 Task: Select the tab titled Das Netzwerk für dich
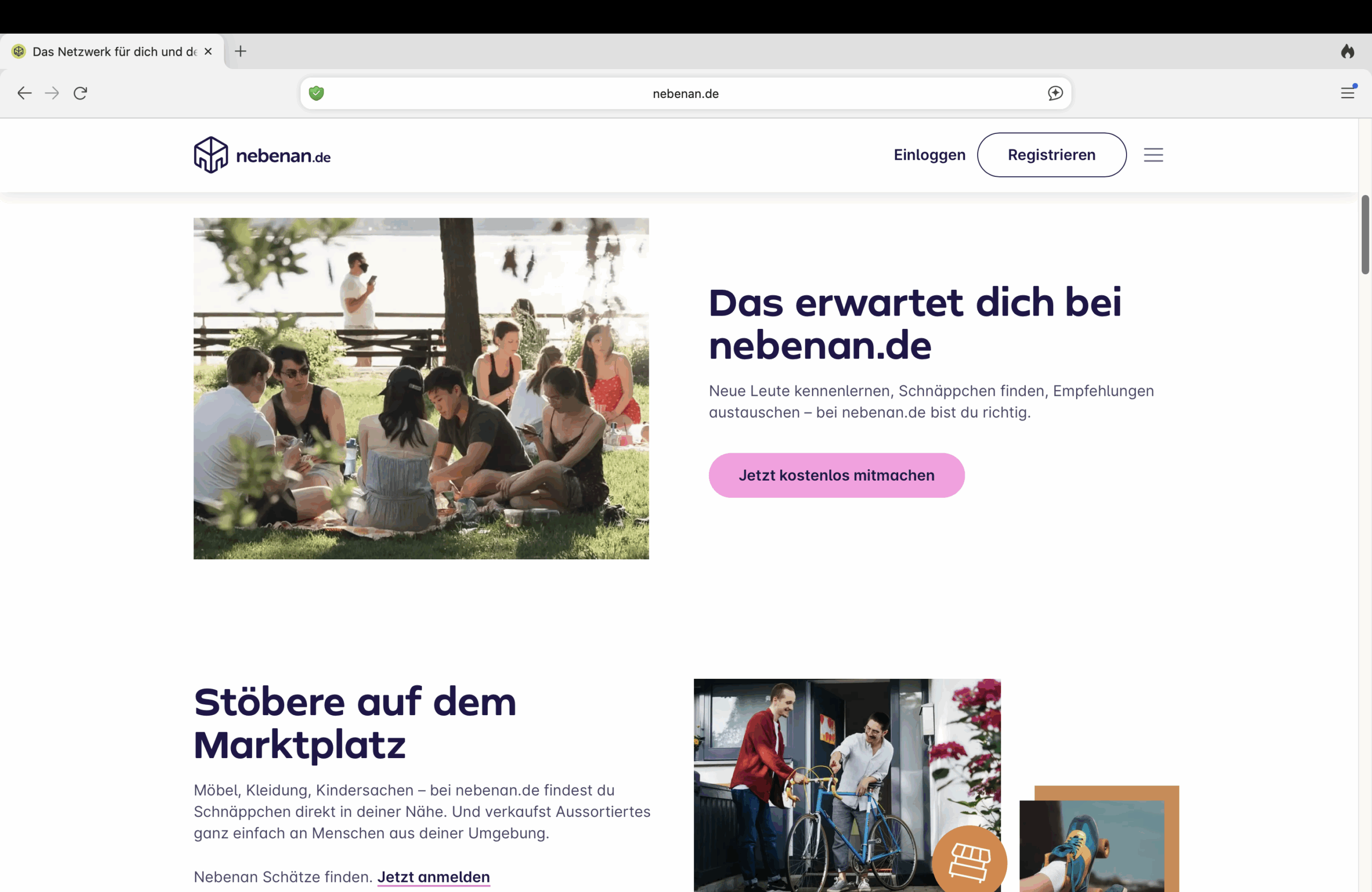(x=109, y=51)
